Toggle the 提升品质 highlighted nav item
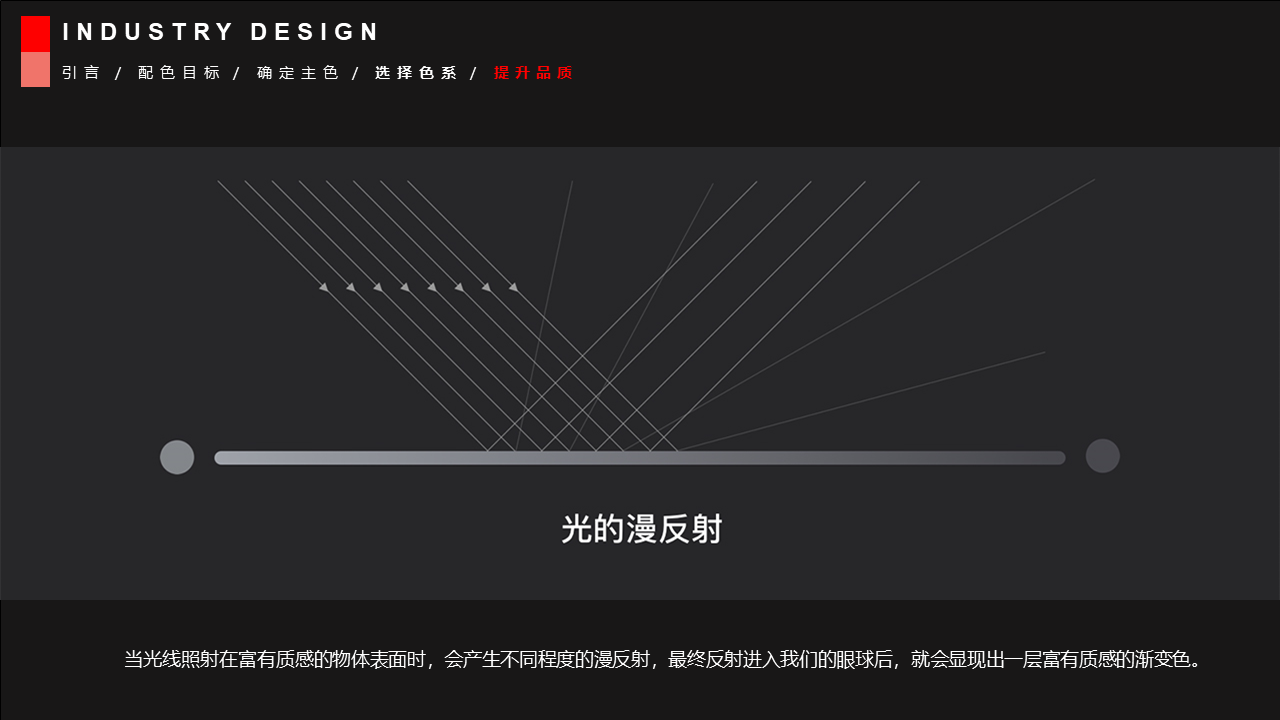 tap(533, 72)
